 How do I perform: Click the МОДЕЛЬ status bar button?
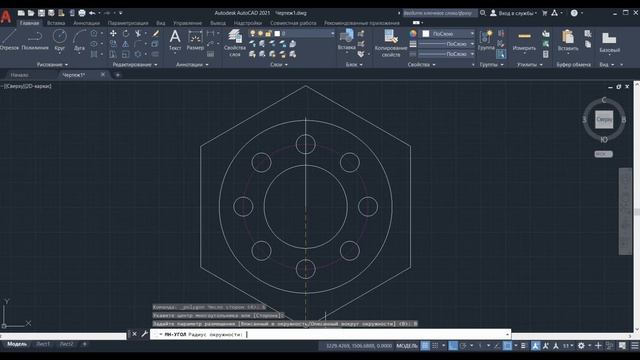click(x=407, y=345)
